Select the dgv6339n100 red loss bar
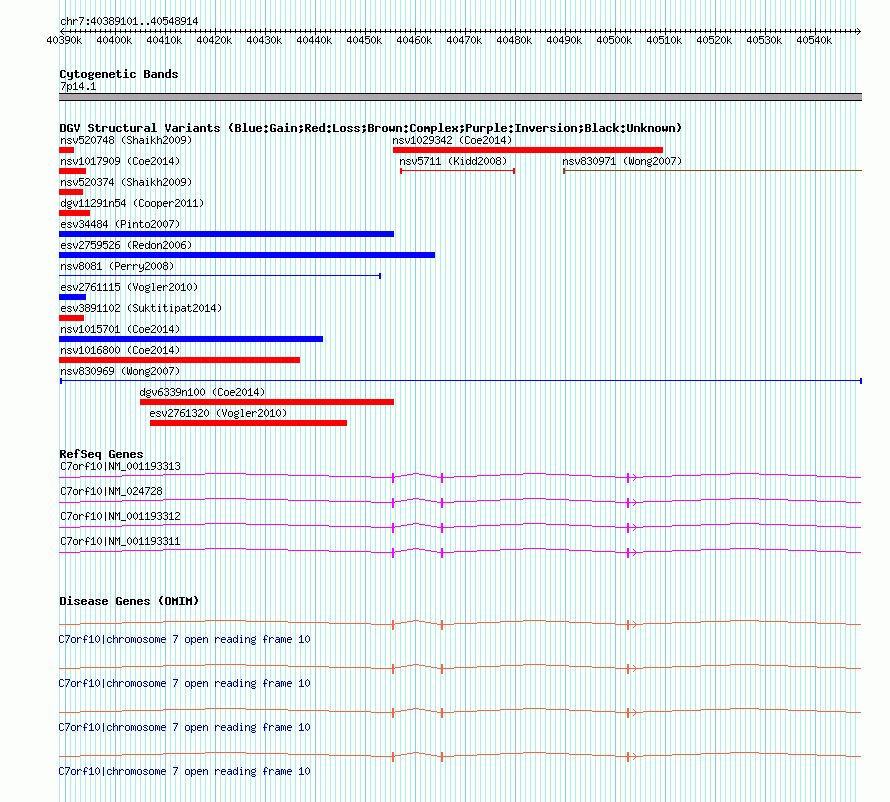890x802 pixels. coord(267,402)
